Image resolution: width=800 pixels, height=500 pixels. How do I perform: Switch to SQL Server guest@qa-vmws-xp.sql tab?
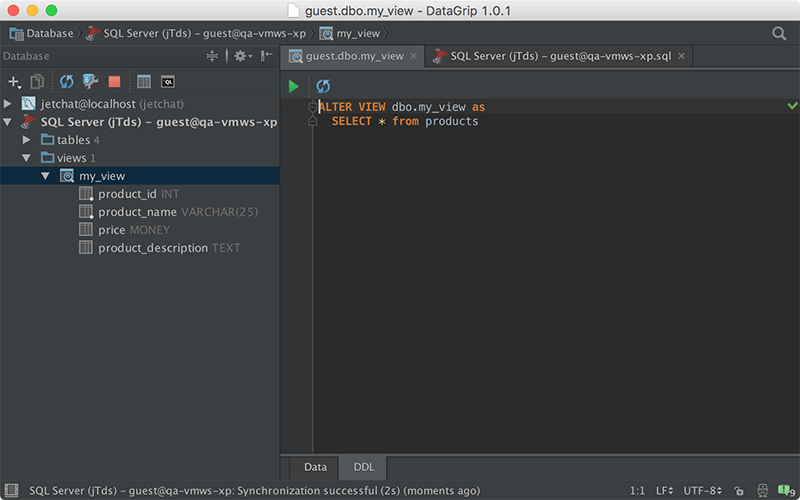click(x=559, y=56)
